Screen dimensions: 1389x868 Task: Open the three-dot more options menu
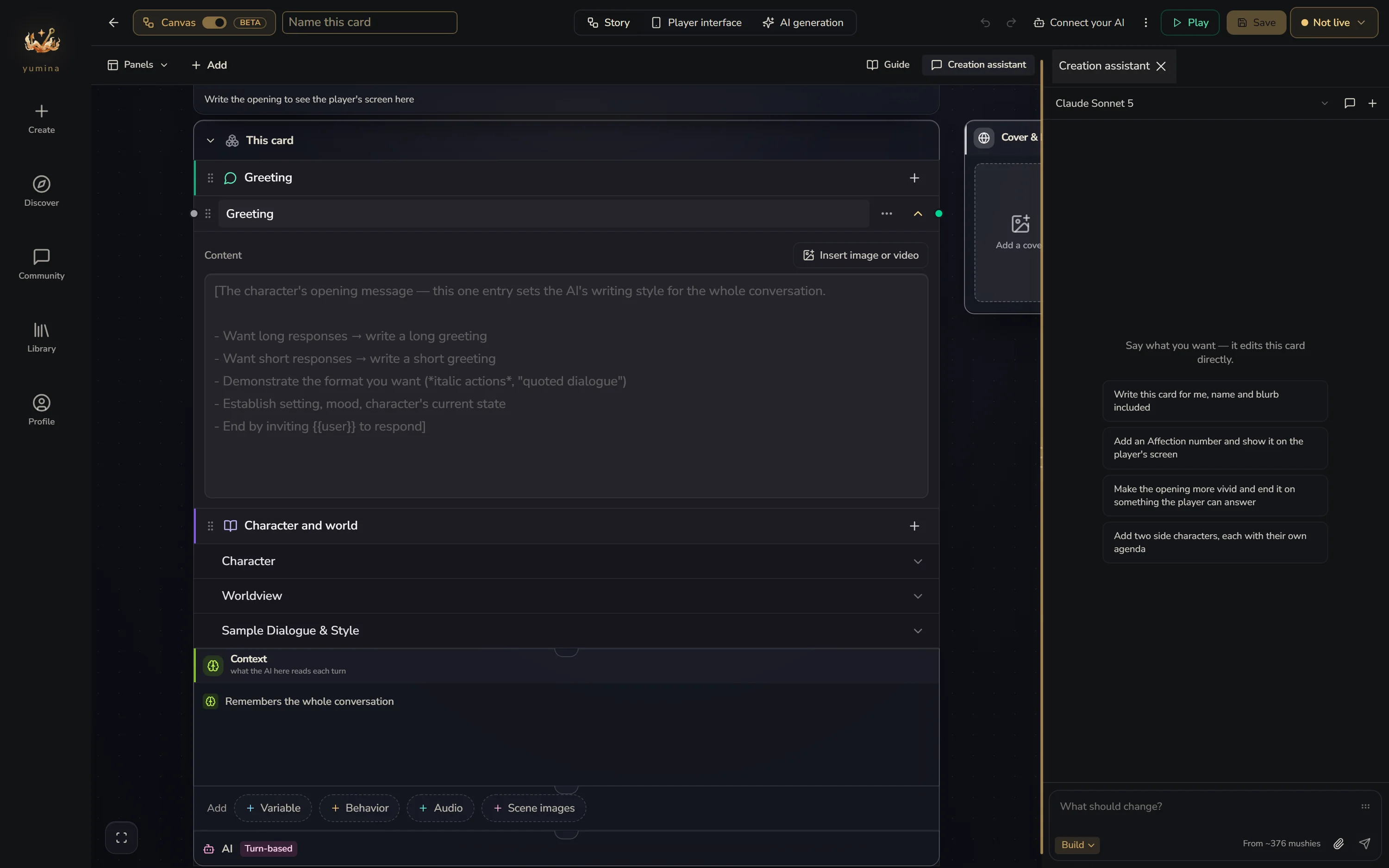coord(1145,22)
